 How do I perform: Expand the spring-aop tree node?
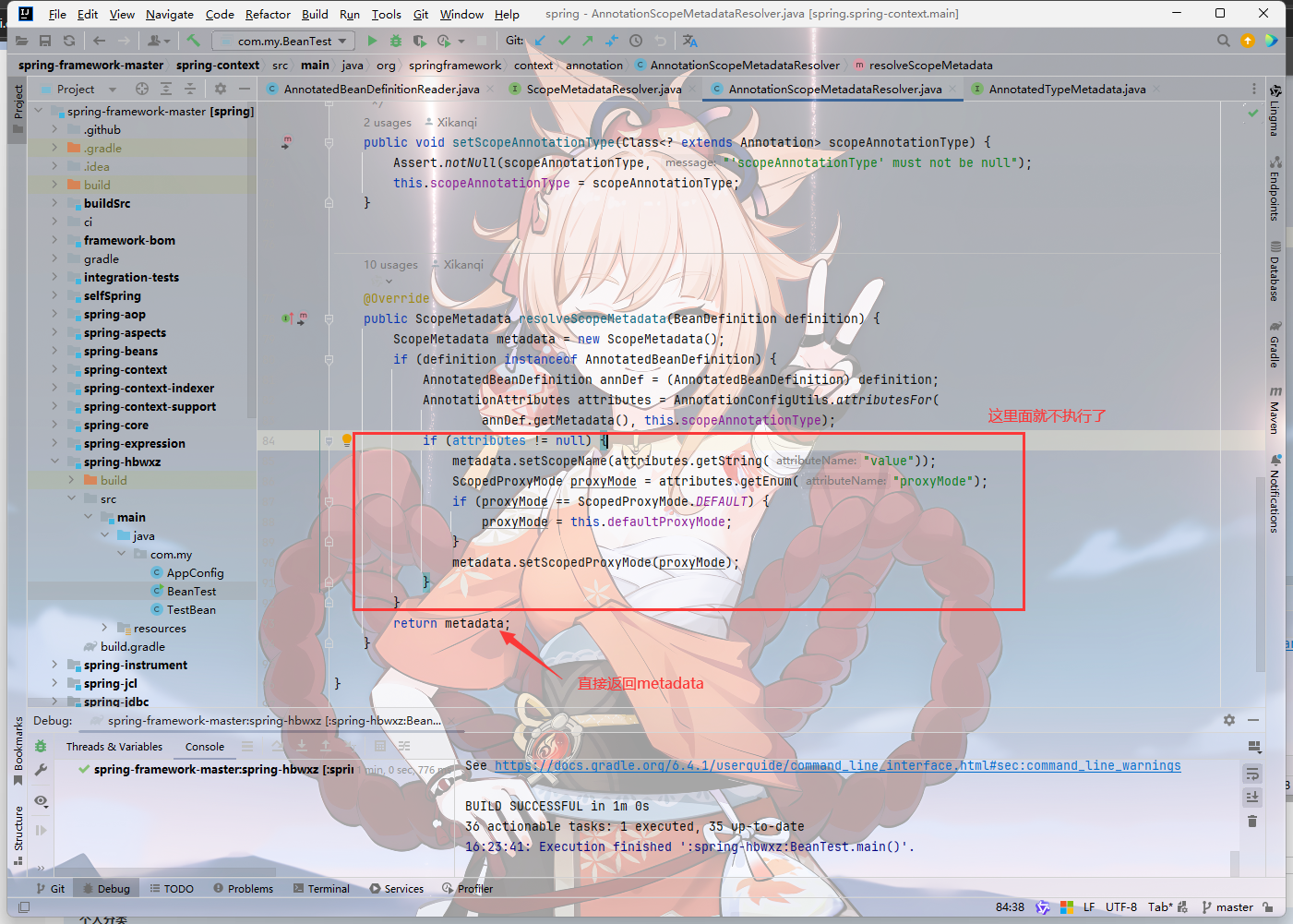click(x=54, y=314)
